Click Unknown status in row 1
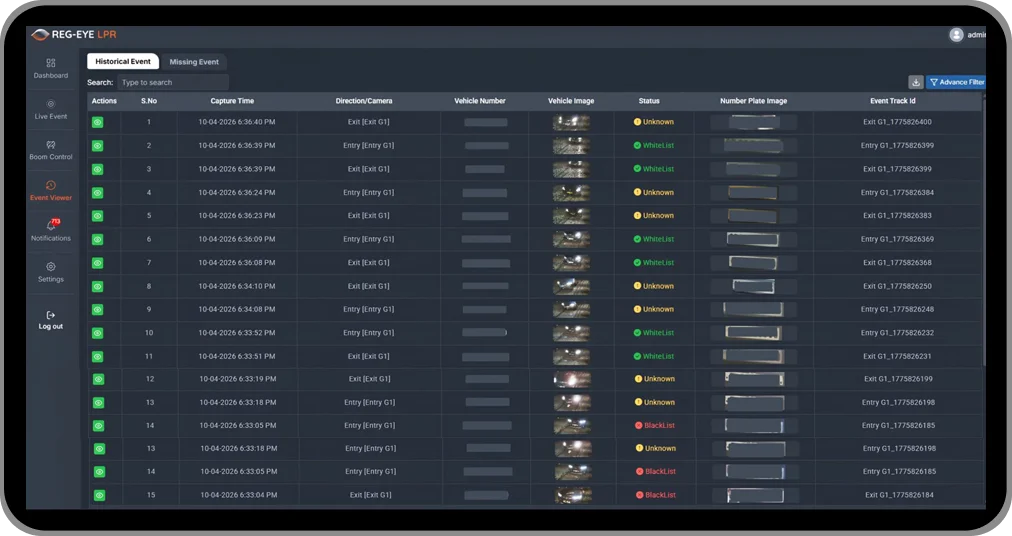The width and height of the screenshot is (1012, 536). (x=653, y=121)
